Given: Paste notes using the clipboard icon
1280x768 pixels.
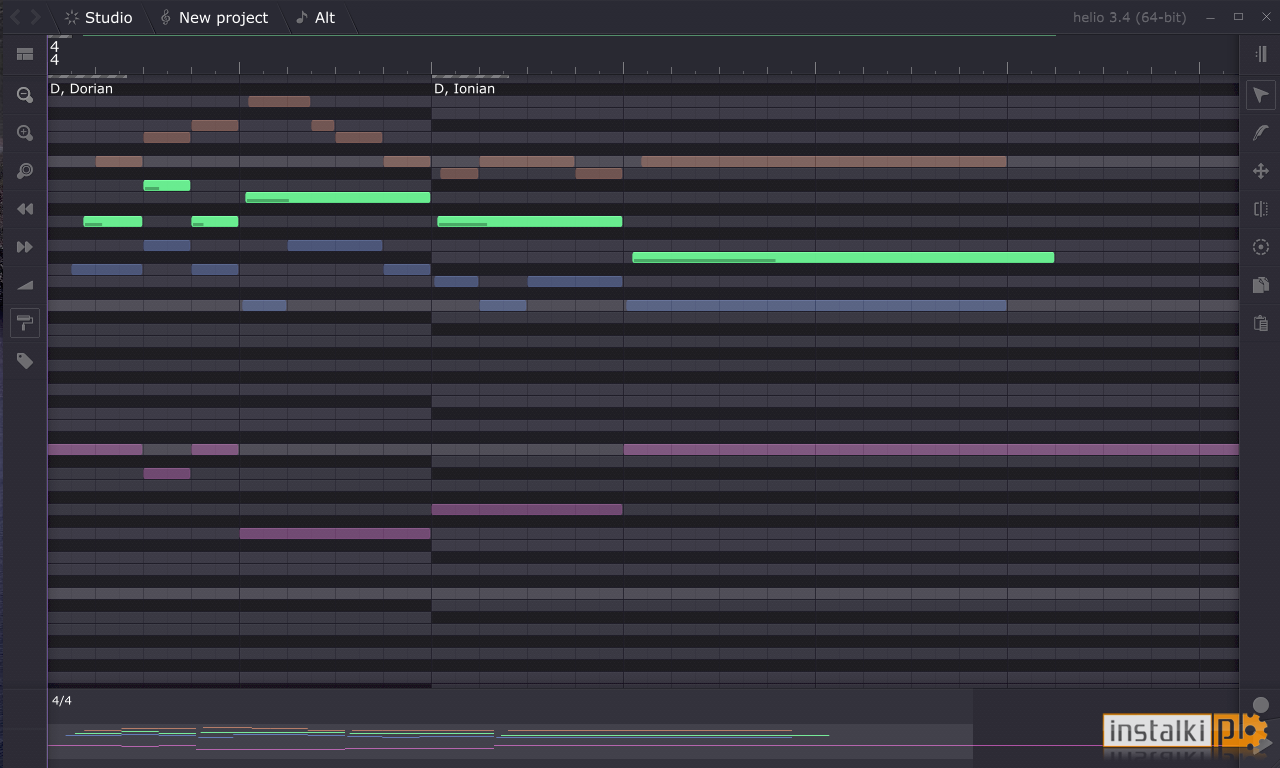Looking at the screenshot, I should pyautogui.click(x=1260, y=323).
